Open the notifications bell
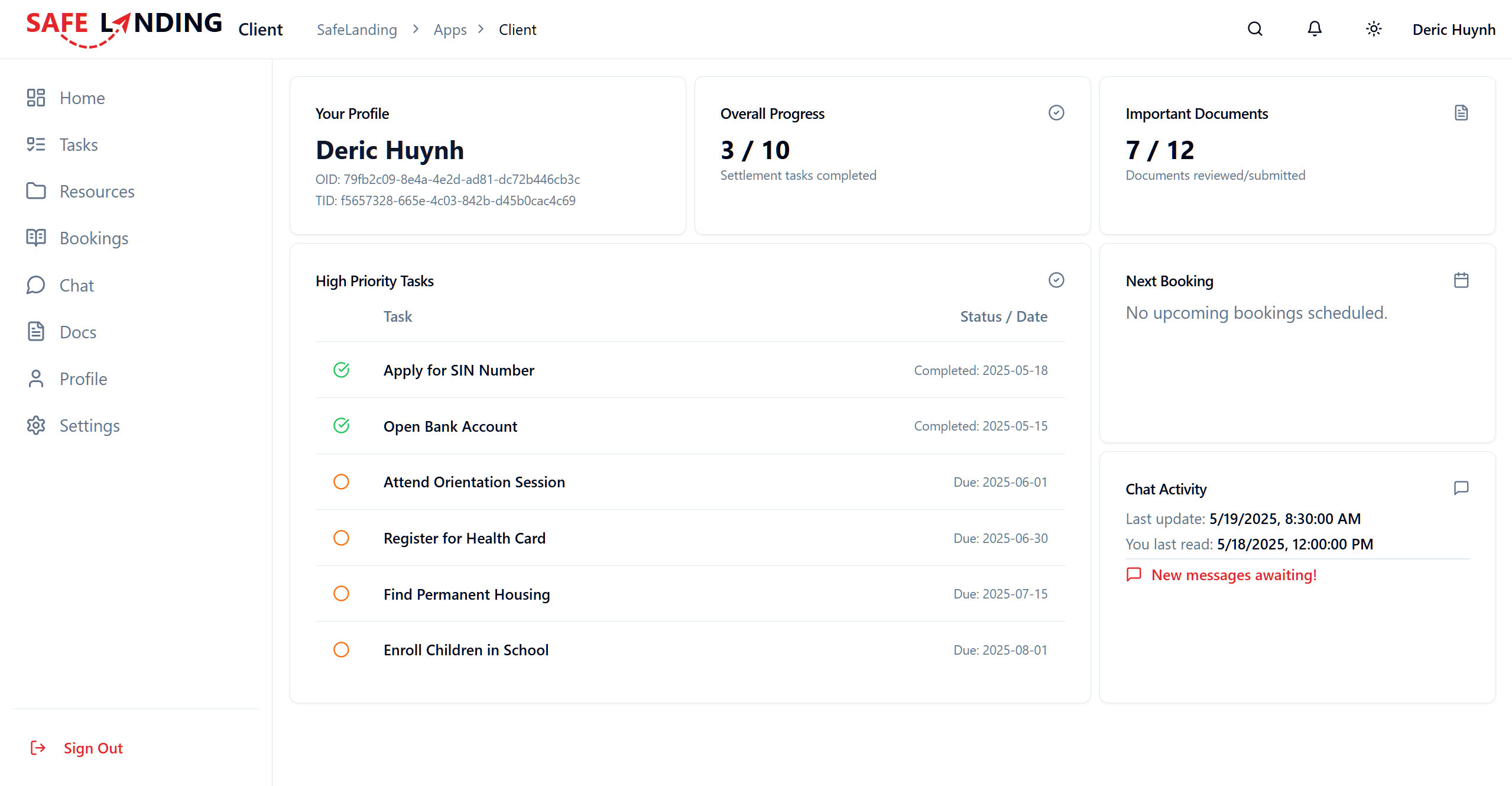This screenshot has height=786, width=1512. coord(1314,29)
